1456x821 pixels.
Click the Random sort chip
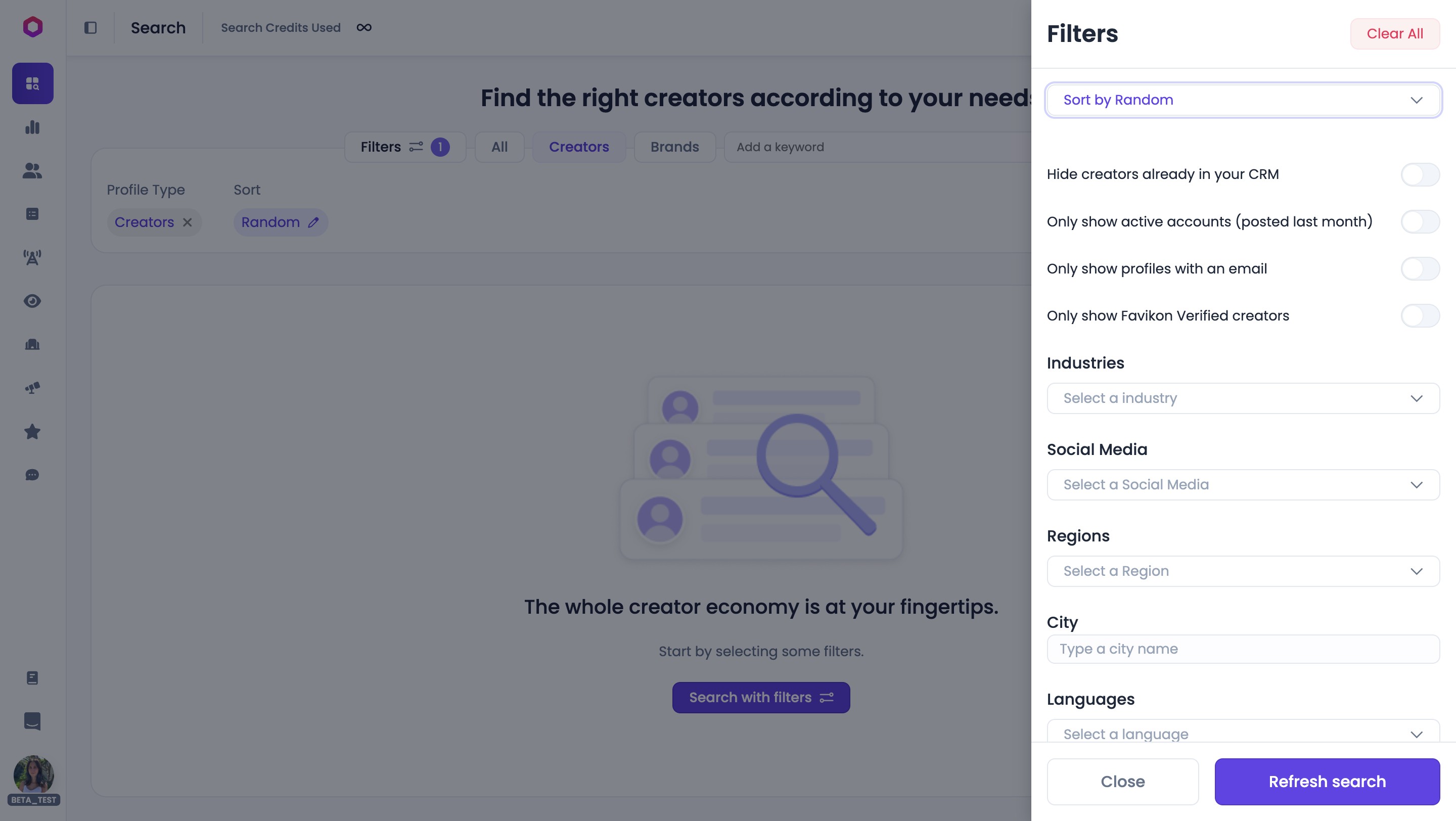click(x=281, y=222)
